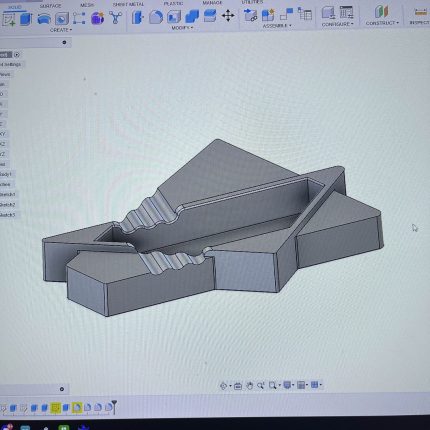
Task: Click the Construct Offset Plane icon
Action: (x=381, y=12)
